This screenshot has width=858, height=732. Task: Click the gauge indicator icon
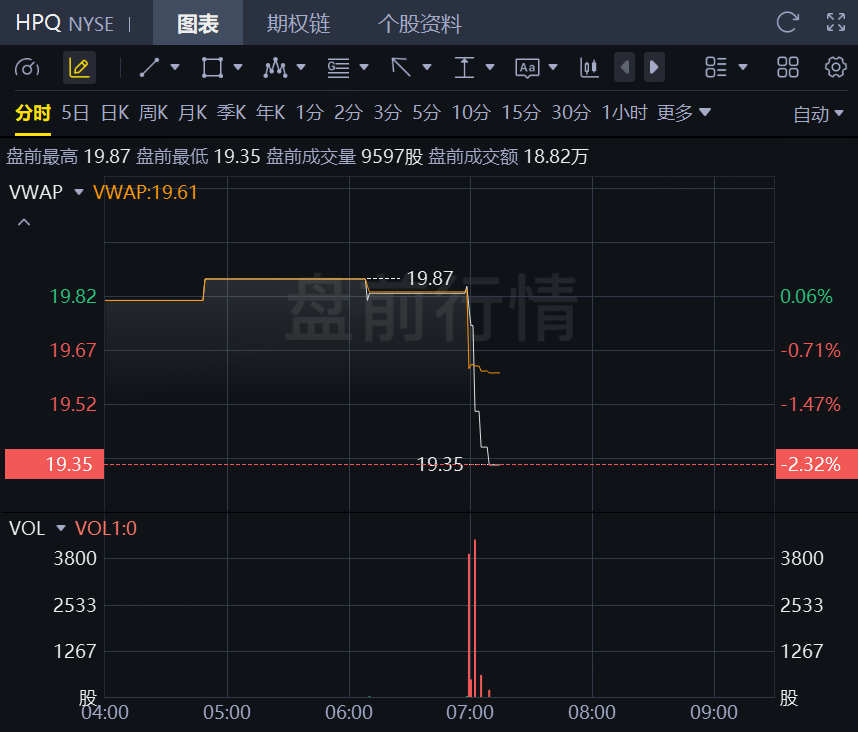28,67
